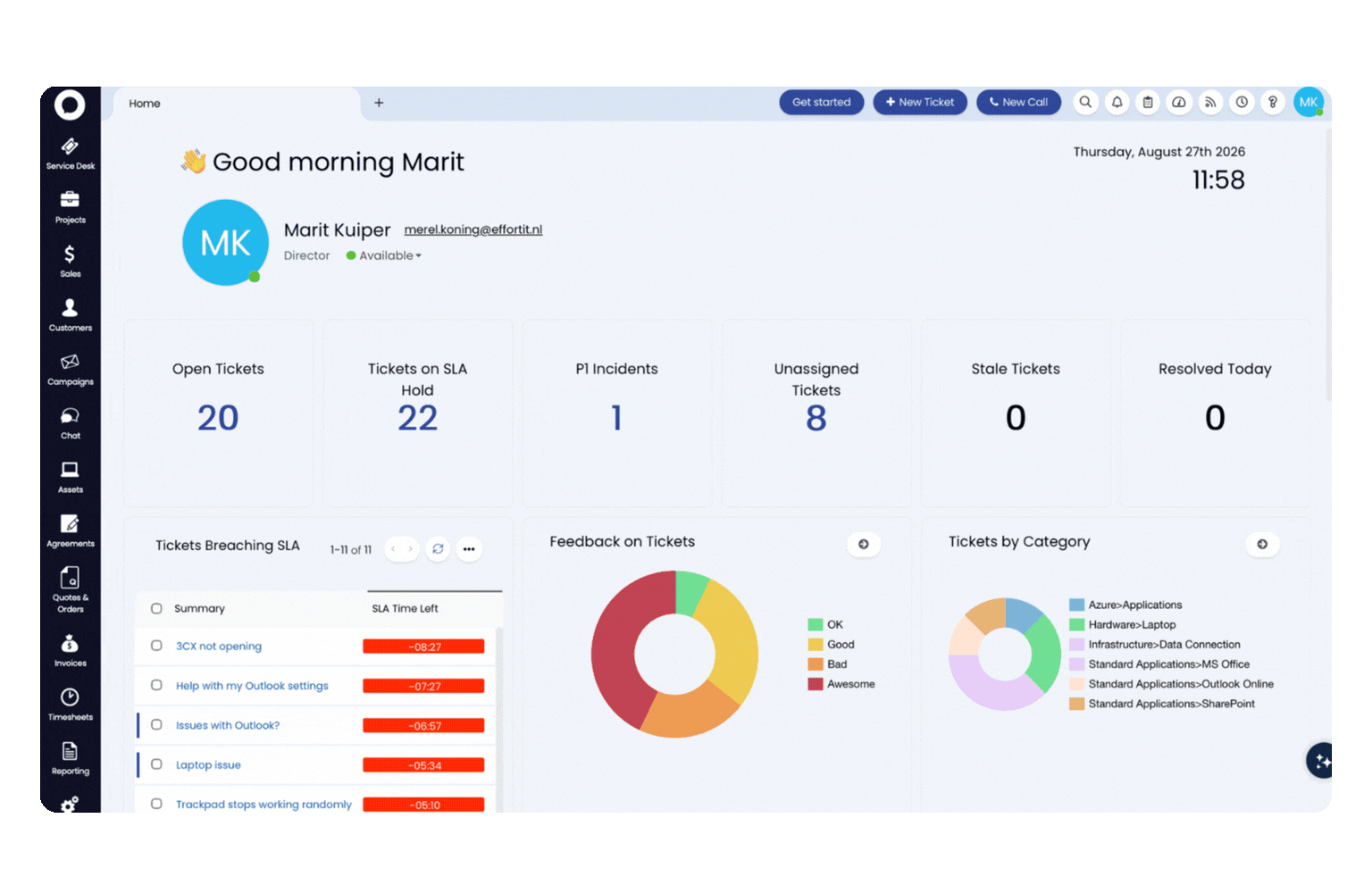Go to the Campaigns section
Screen dimensions: 1372x893
tap(71, 369)
